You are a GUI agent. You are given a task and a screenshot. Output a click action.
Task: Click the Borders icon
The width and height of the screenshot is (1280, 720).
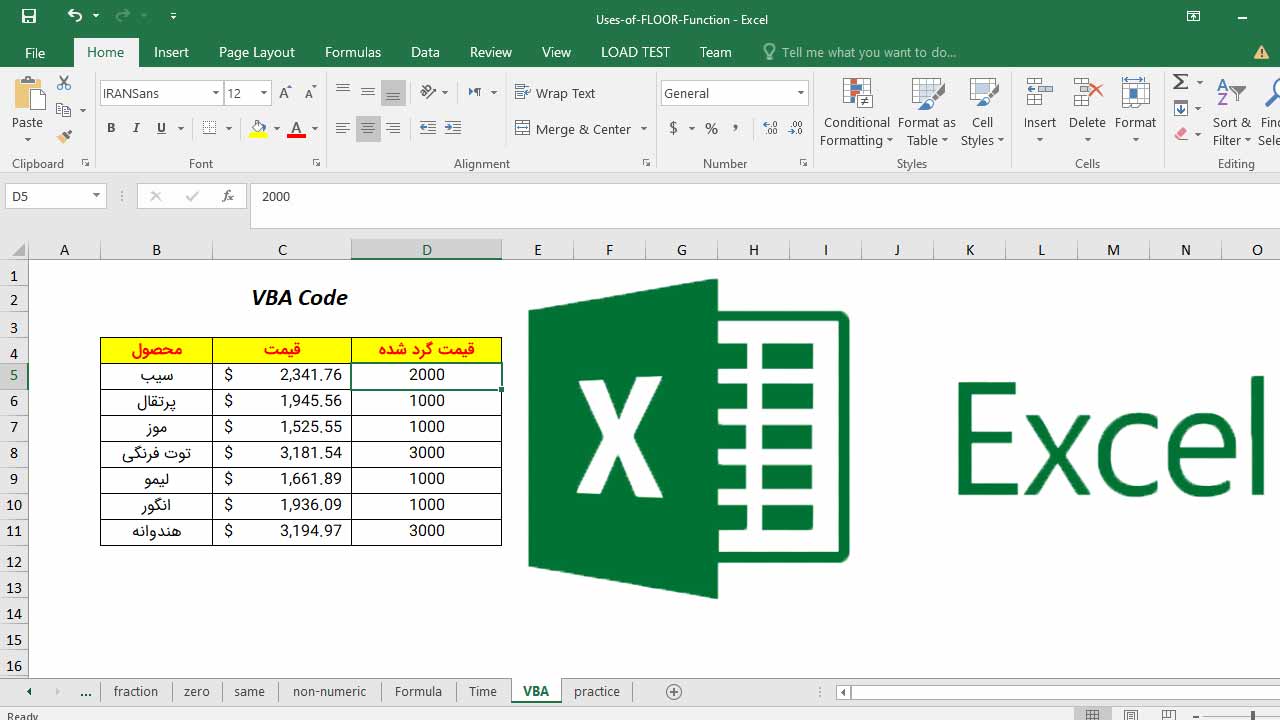tap(209, 128)
